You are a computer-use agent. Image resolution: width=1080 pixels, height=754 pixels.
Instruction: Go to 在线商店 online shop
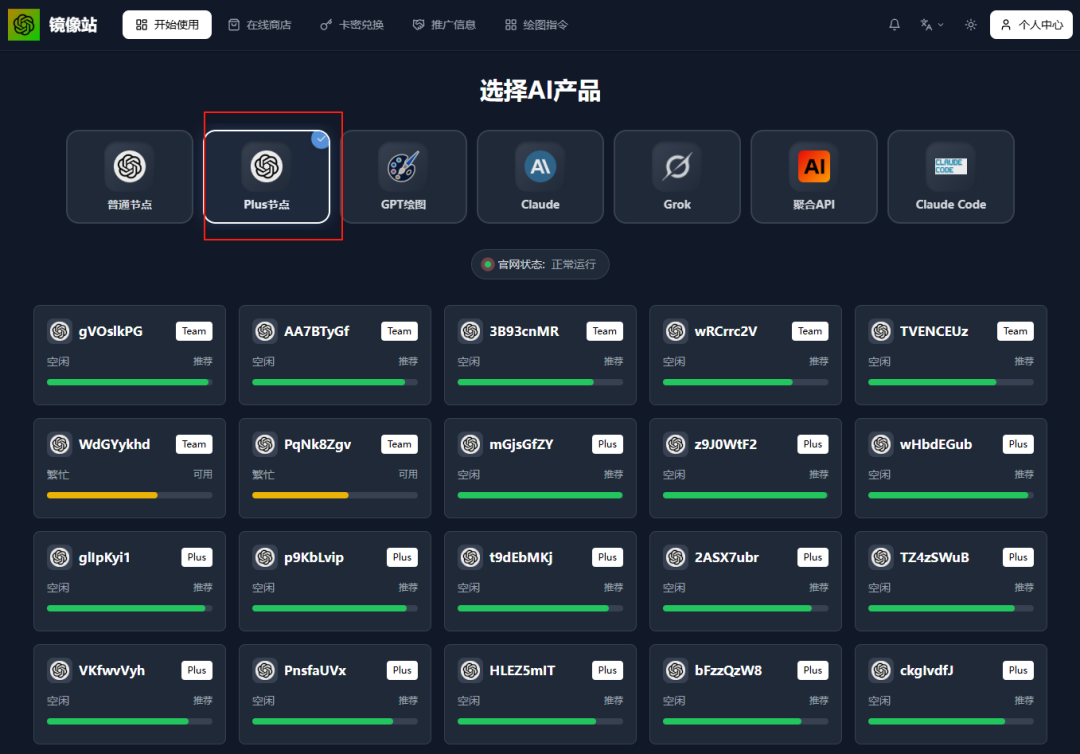coord(260,25)
